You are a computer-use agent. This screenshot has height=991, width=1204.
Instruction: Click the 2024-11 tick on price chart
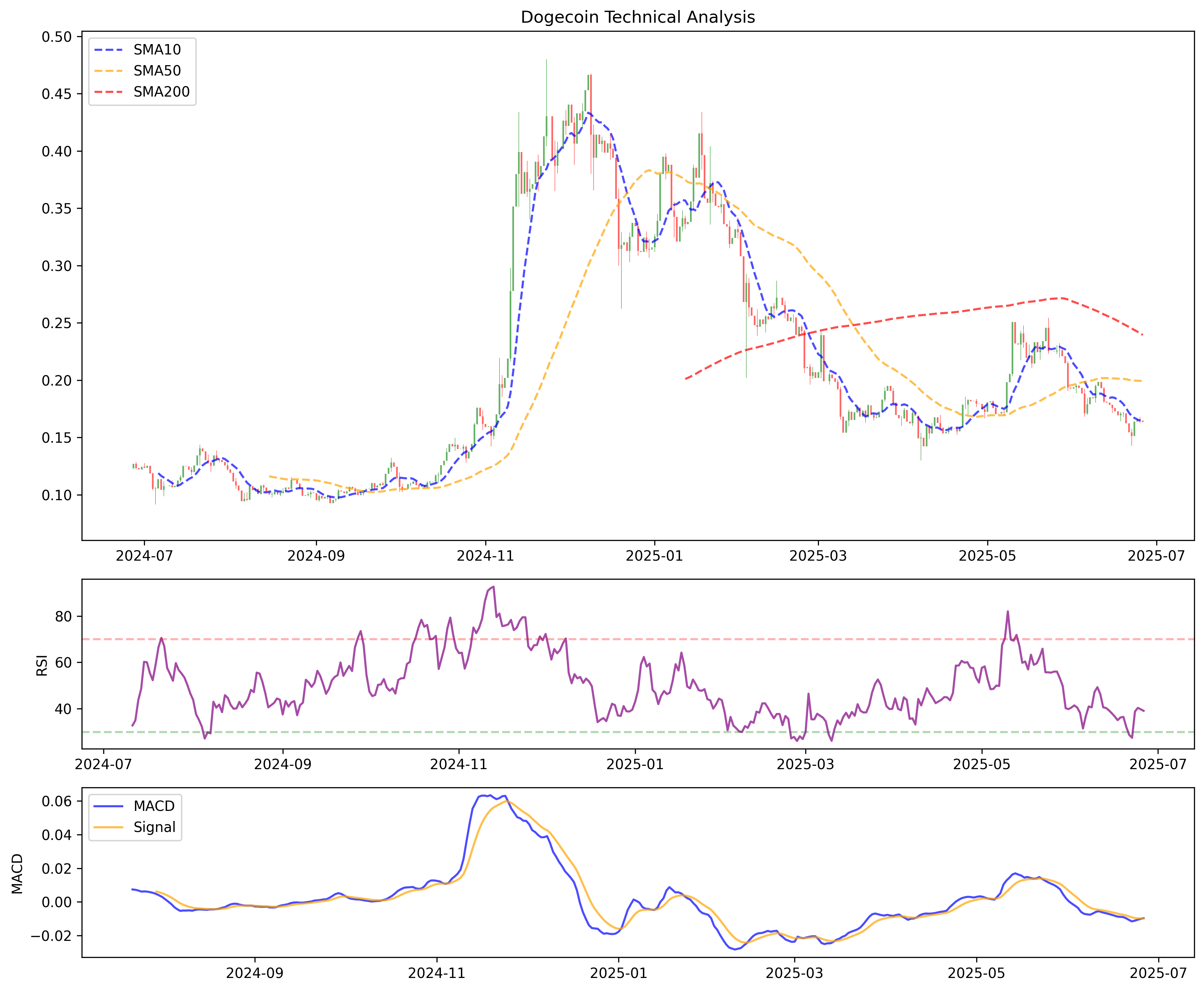(485, 556)
